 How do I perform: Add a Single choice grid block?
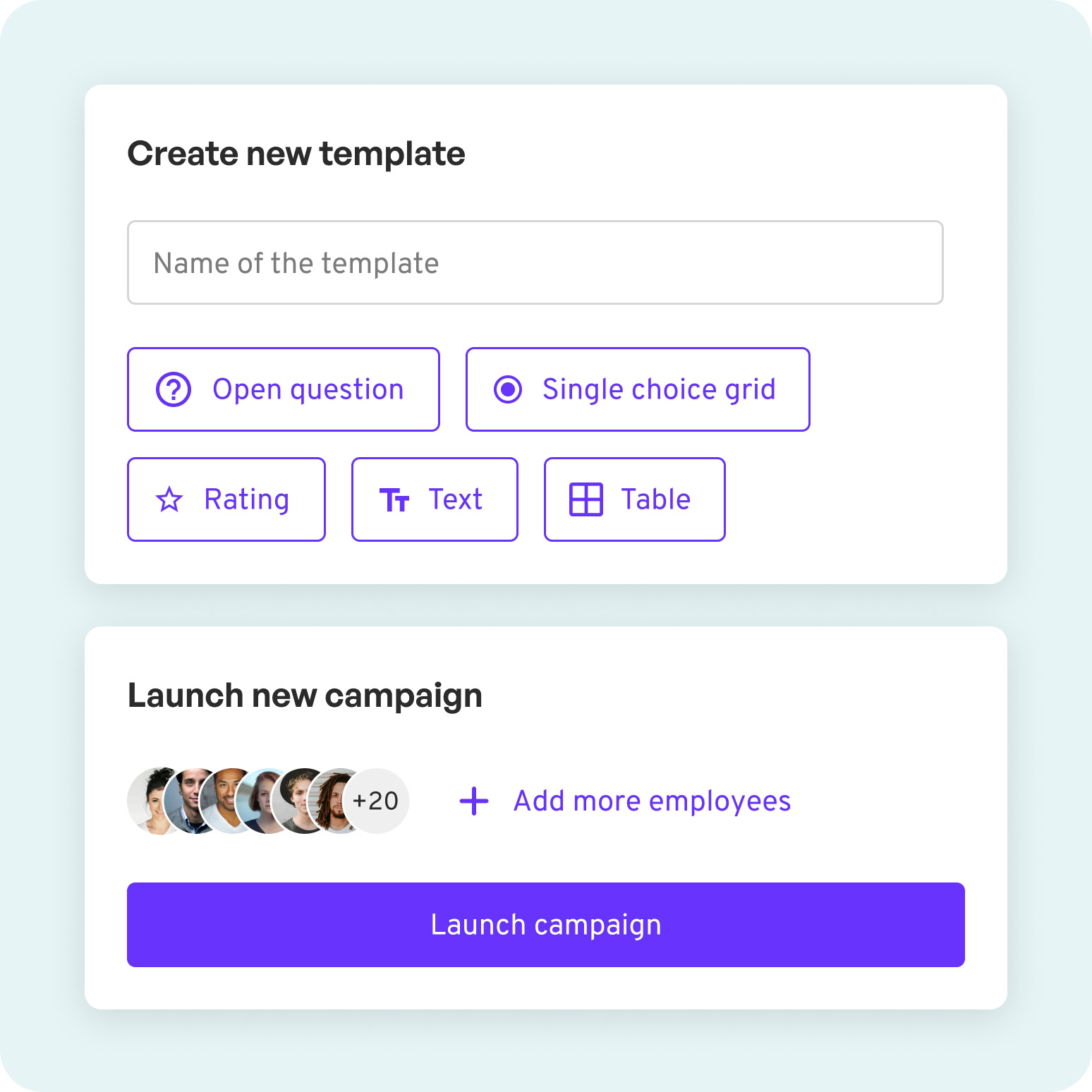[x=638, y=389]
